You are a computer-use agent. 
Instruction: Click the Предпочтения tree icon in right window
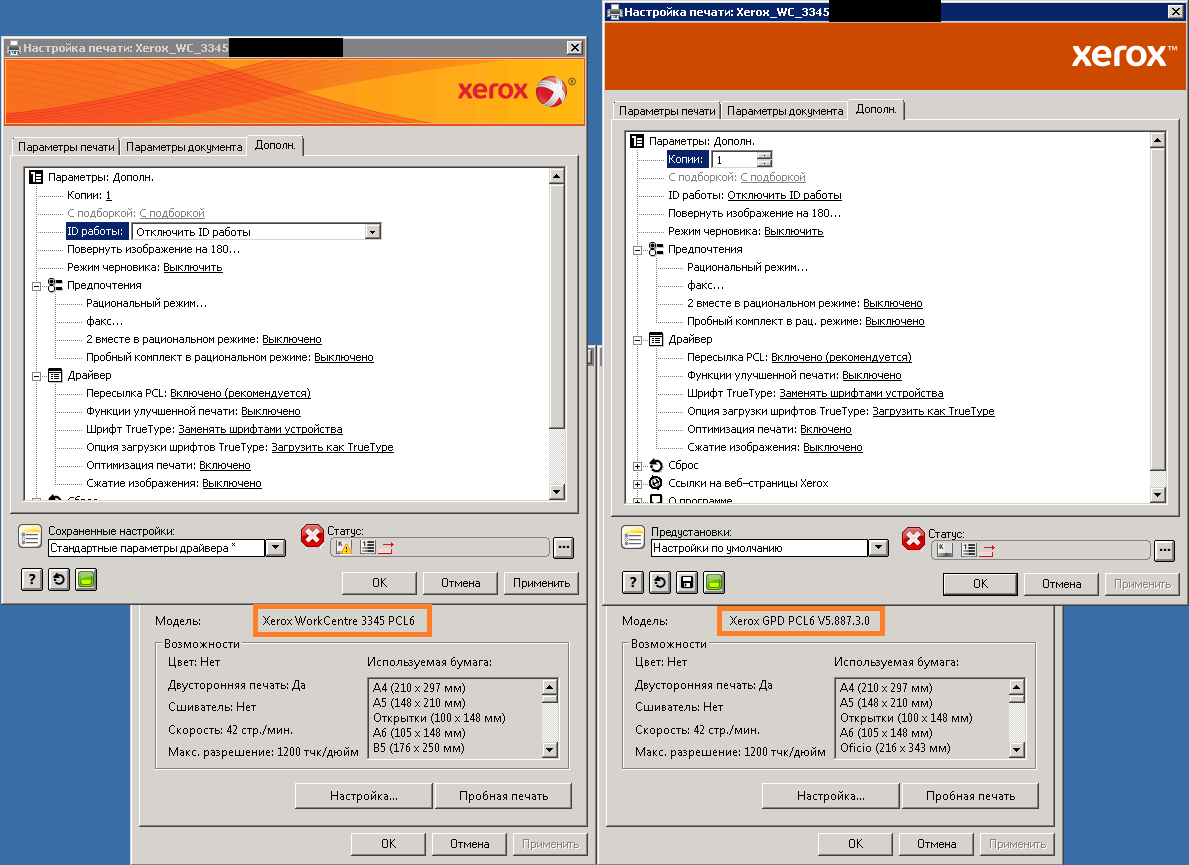tap(656, 249)
